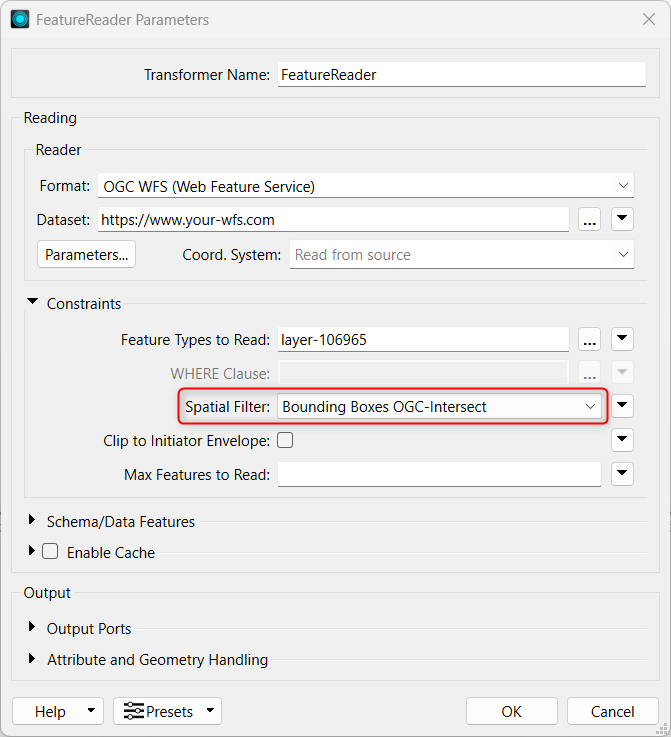Screen dimensions: 671x737
Task: Enable Clip to Initiator Envelope checkbox
Action: click(285, 440)
